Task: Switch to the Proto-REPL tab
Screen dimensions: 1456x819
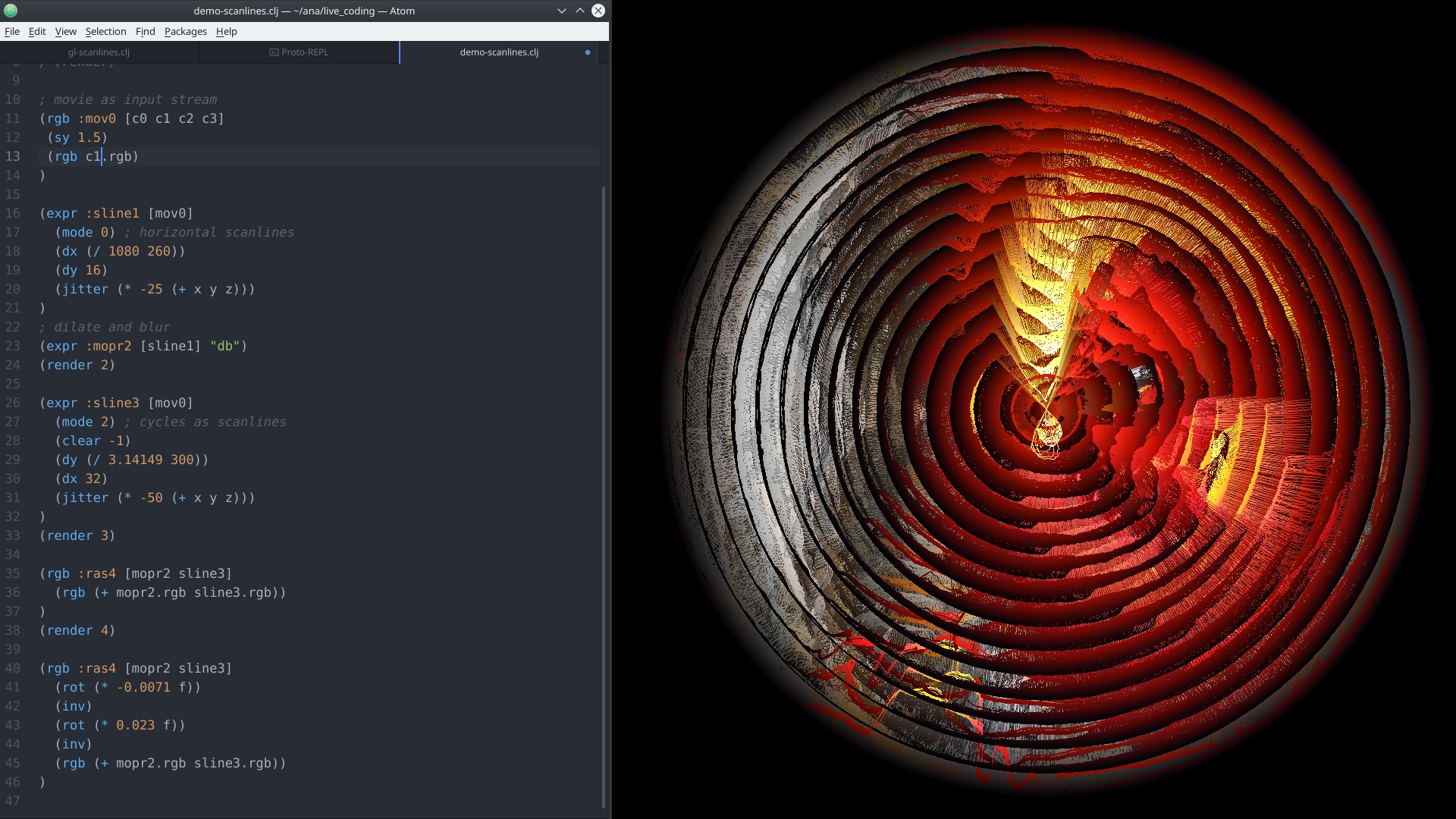Action: click(299, 52)
